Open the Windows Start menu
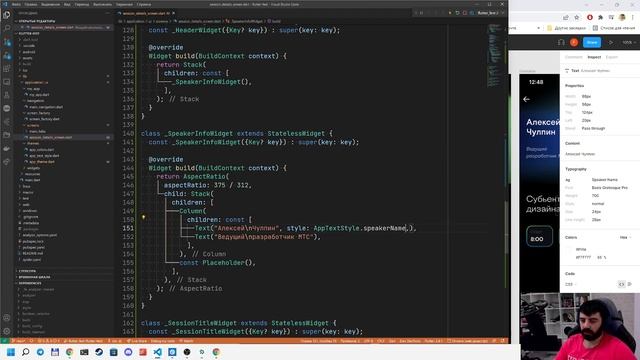 [11, 352]
